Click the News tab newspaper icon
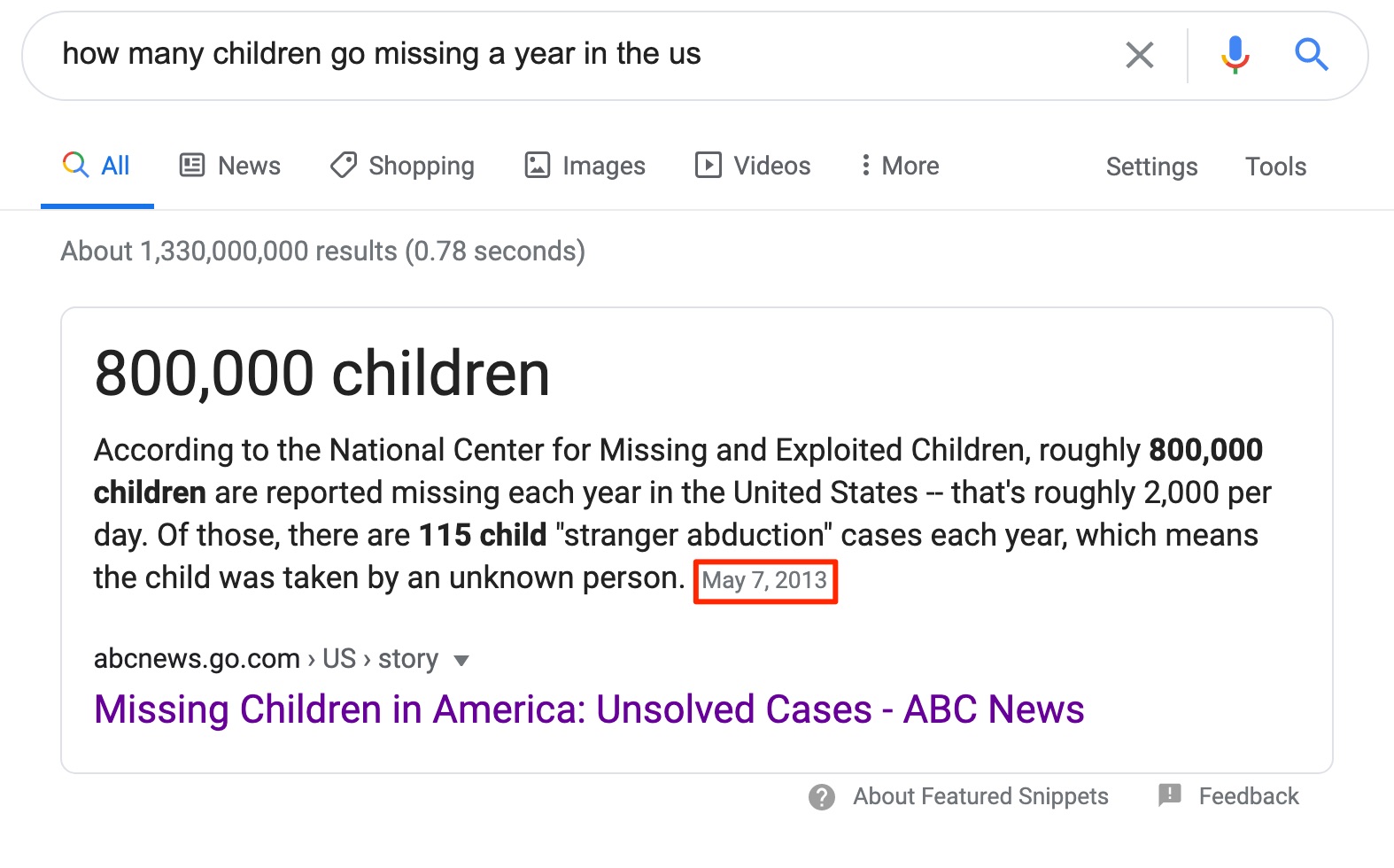Screen dimensions: 1394x868 click(192, 165)
